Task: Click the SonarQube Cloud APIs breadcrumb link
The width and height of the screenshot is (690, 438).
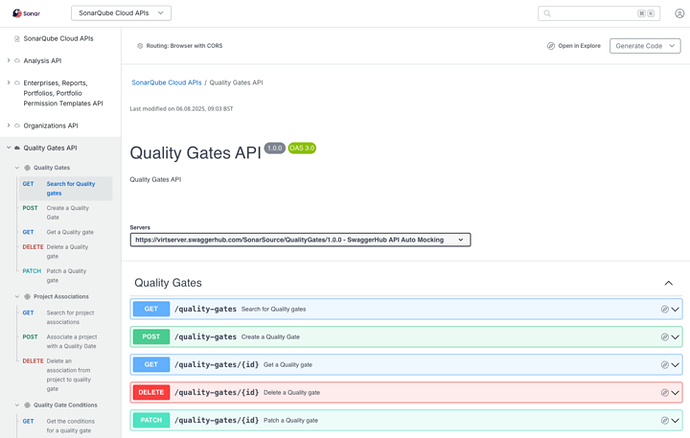Action: (x=166, y=82)
